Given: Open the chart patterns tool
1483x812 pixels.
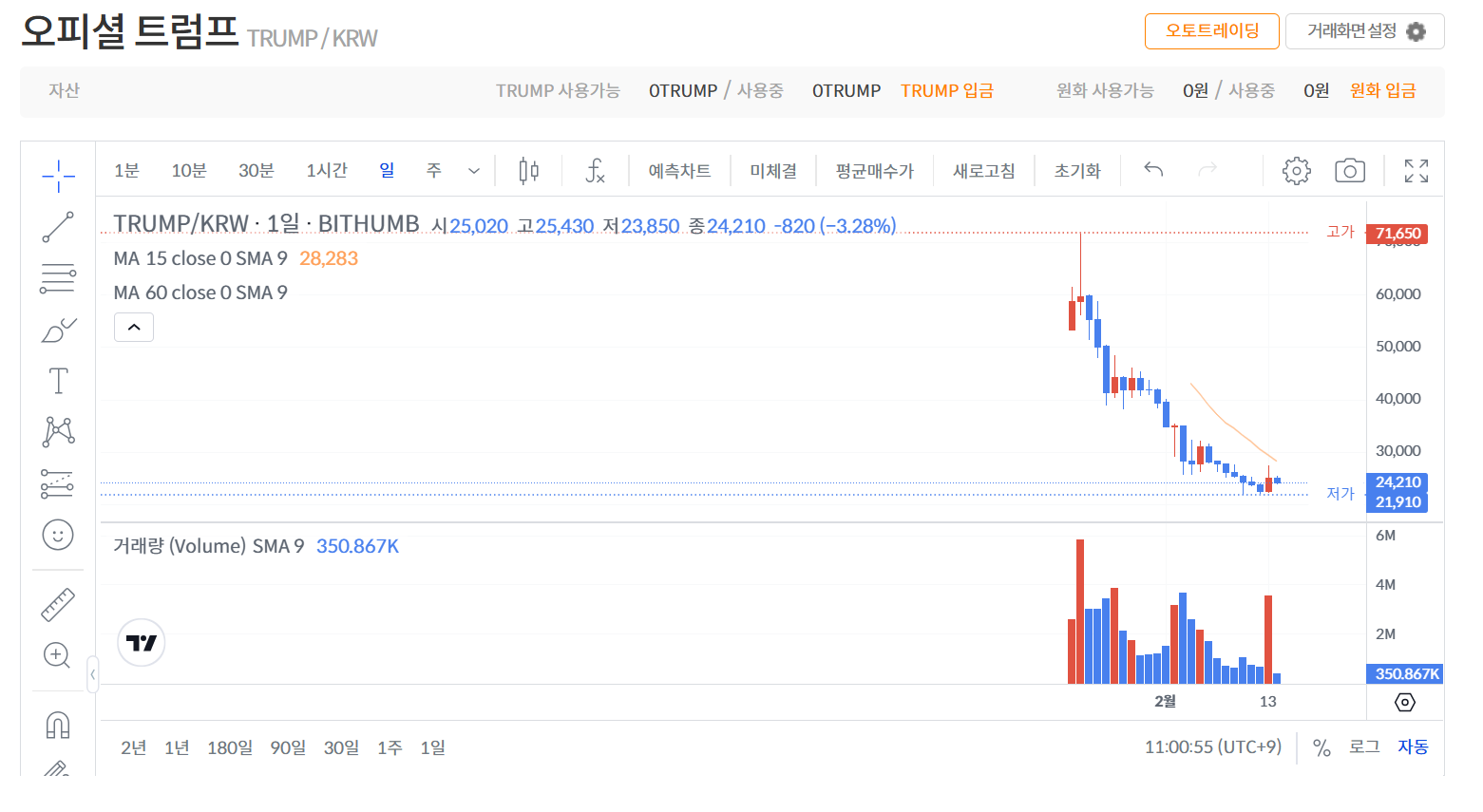Looking at the screenshot, I should tap(58, 432).
